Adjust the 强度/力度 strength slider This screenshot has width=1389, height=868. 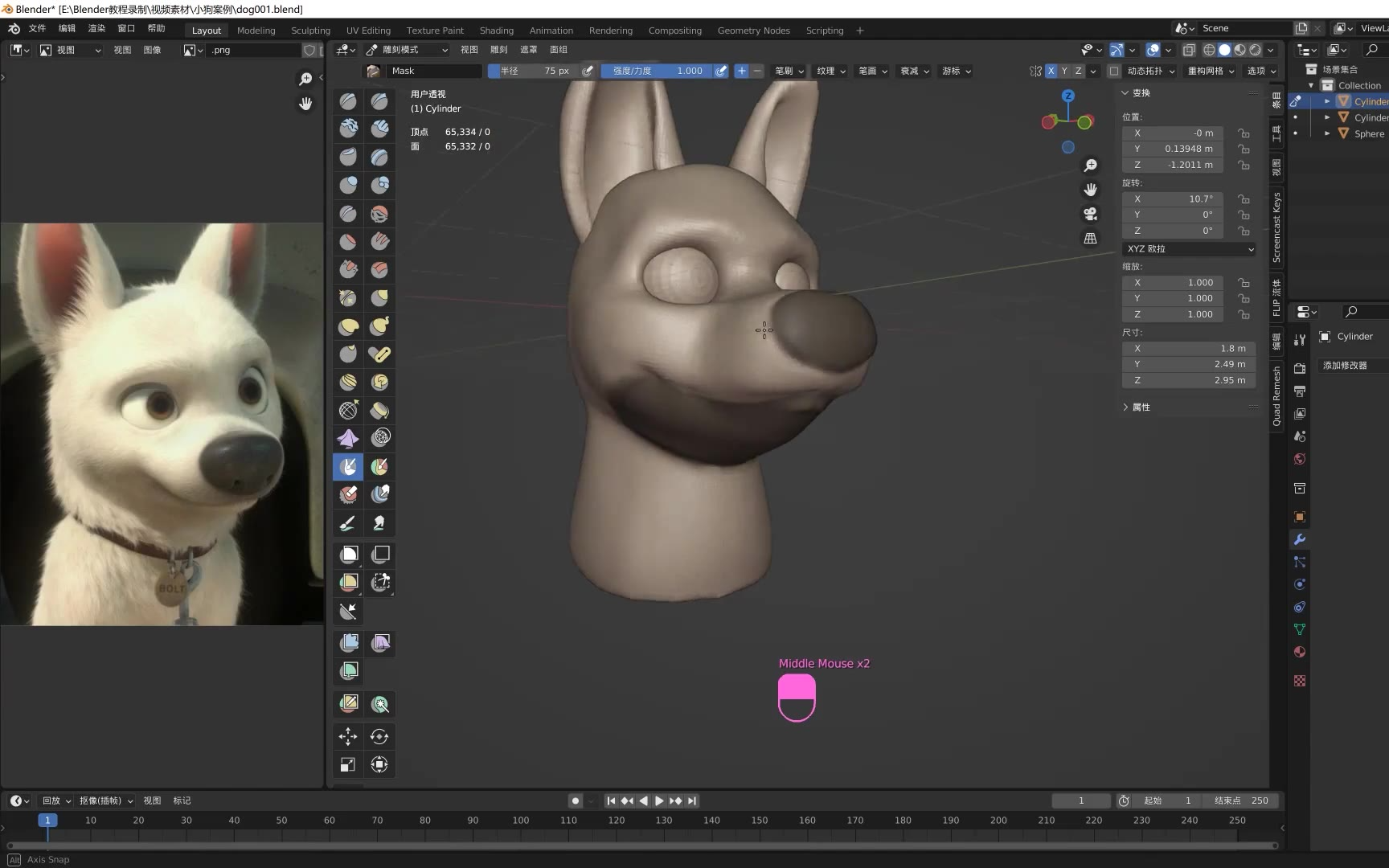coord(657,71)
